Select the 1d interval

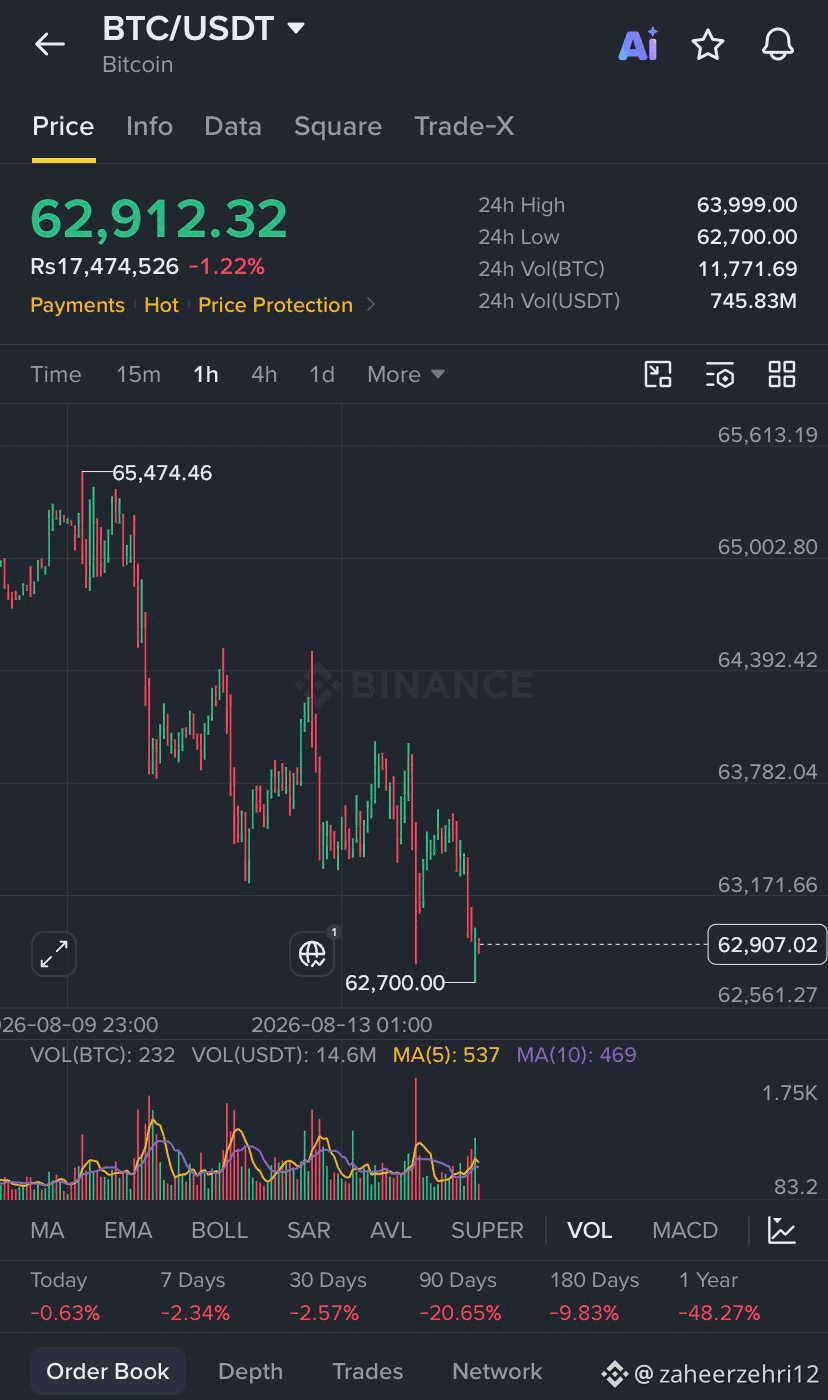pos(322,374)
